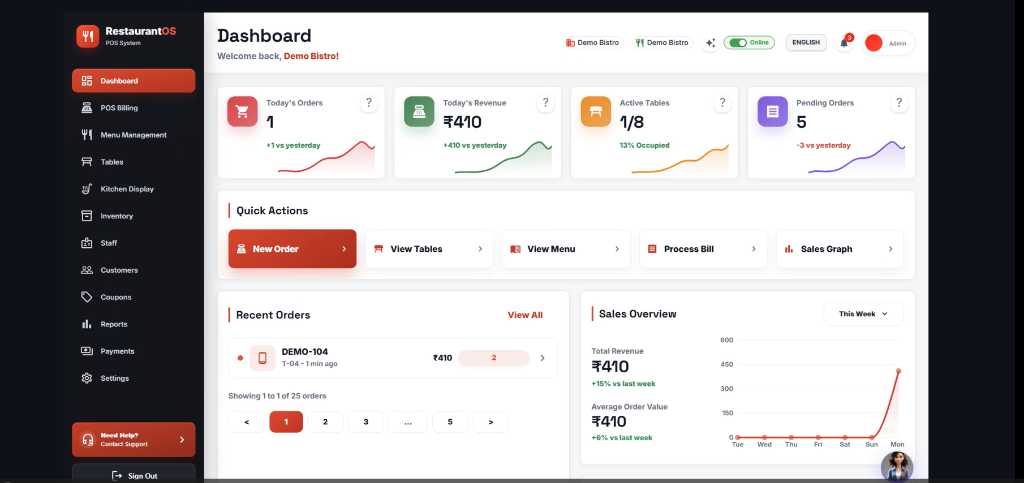1024x483 pixels.
Task: Expand the Sales Graph chevron
Action: 891,249
